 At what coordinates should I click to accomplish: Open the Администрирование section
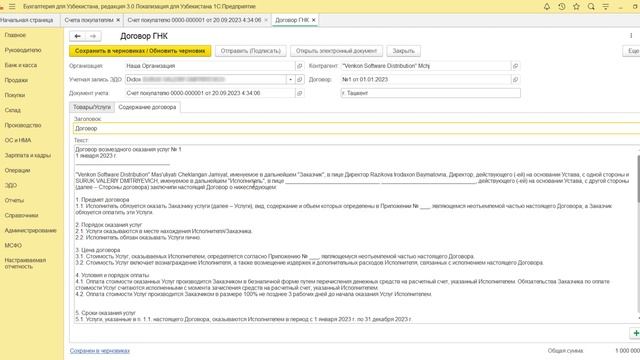31,231
